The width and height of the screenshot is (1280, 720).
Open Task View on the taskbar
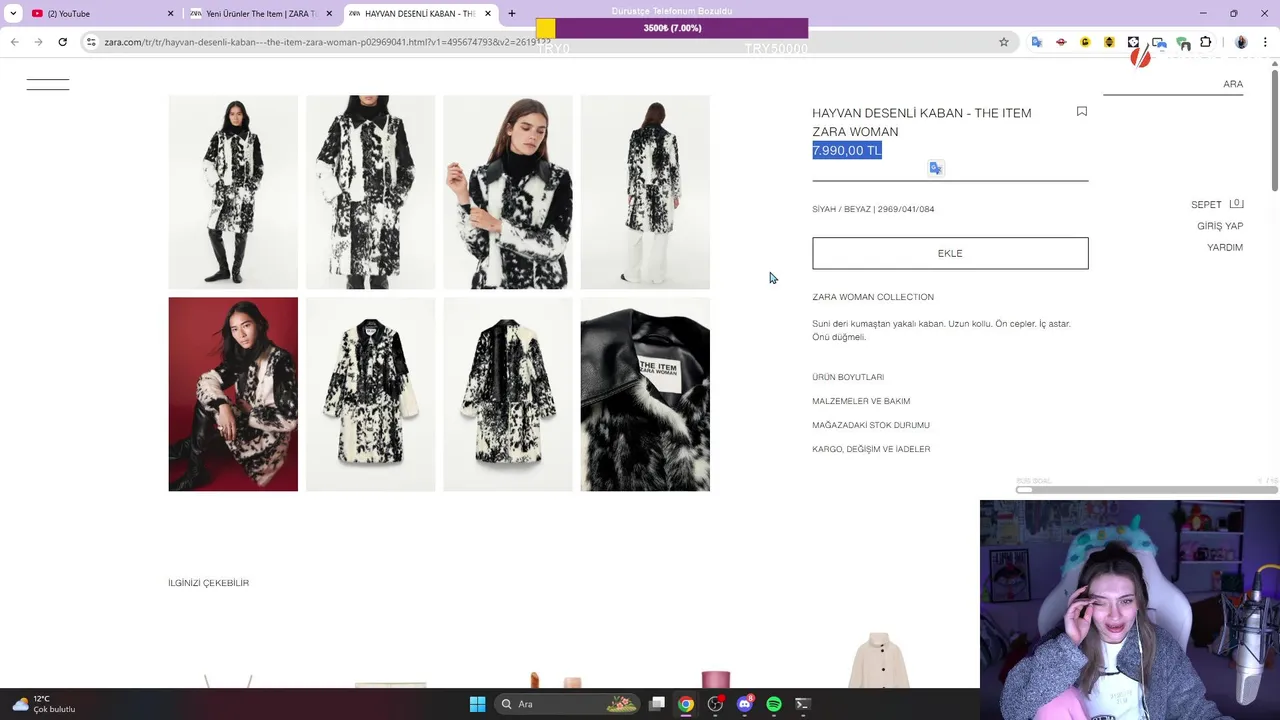657,704
